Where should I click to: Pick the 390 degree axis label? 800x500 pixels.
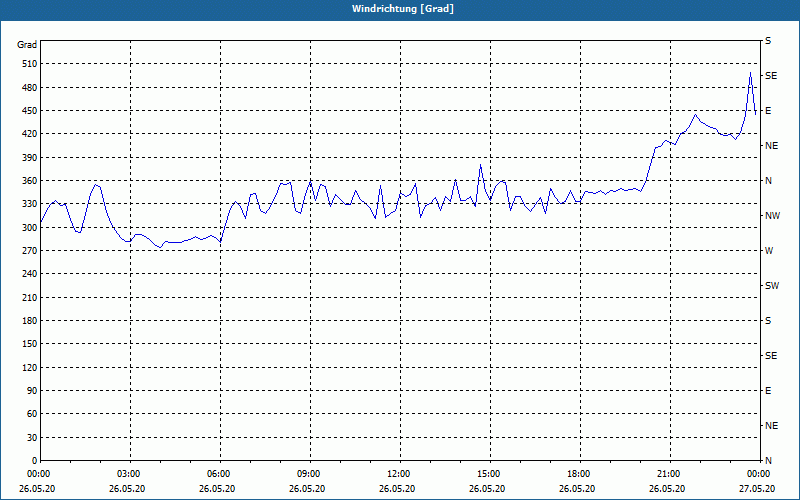[30, 157]
